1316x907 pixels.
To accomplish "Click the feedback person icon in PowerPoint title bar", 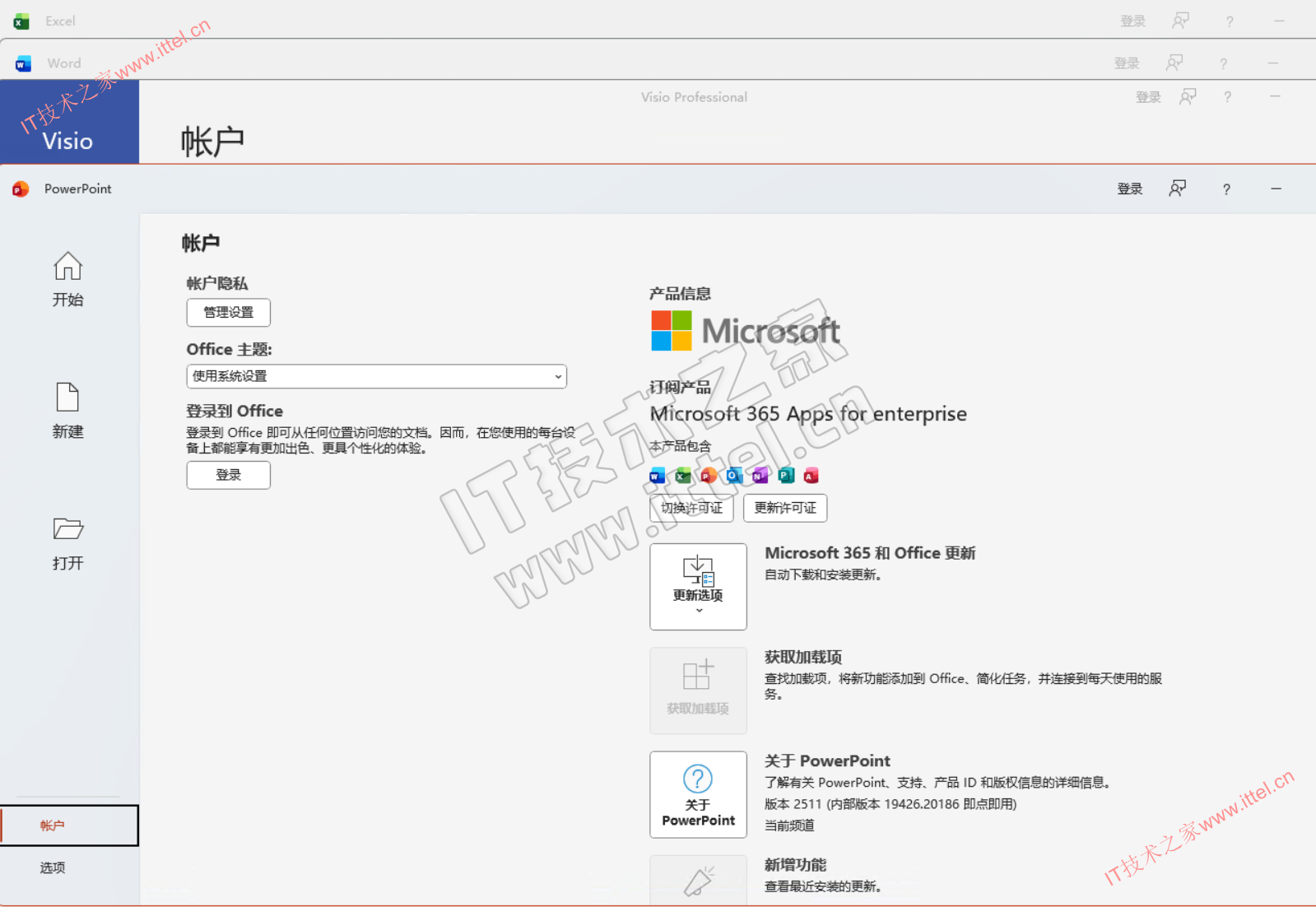I will pos(1178,188).
